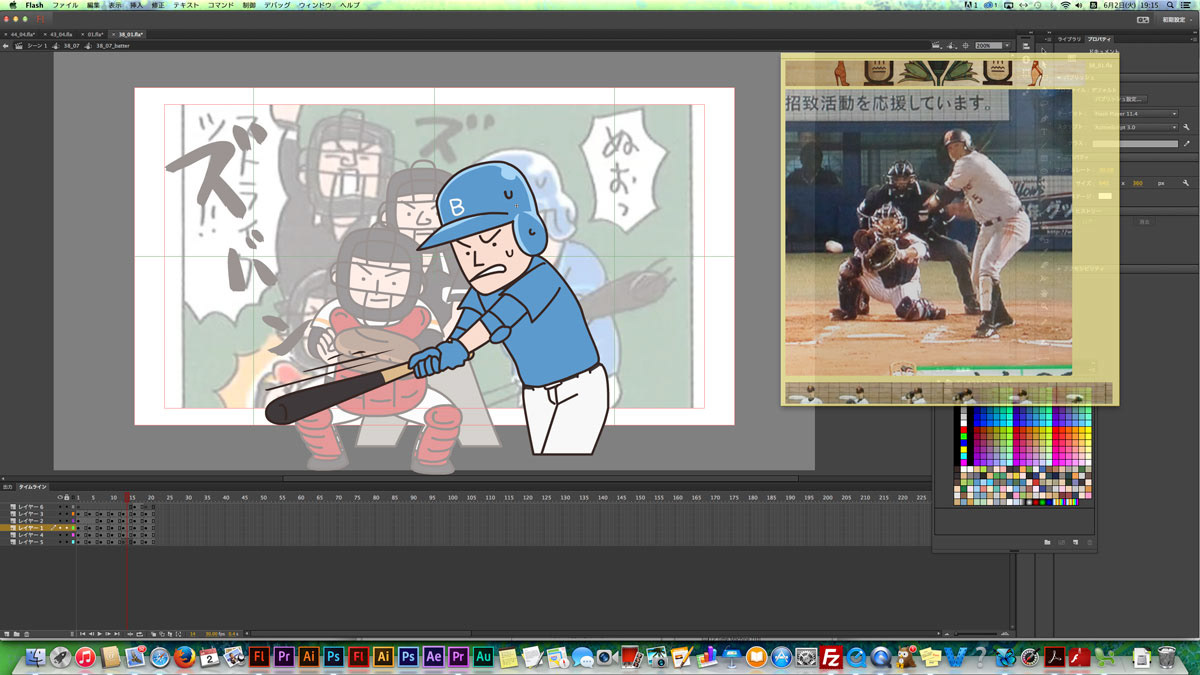Step back one frame in timeline
Screen dimensions: 1200x675
pos(91,634)
